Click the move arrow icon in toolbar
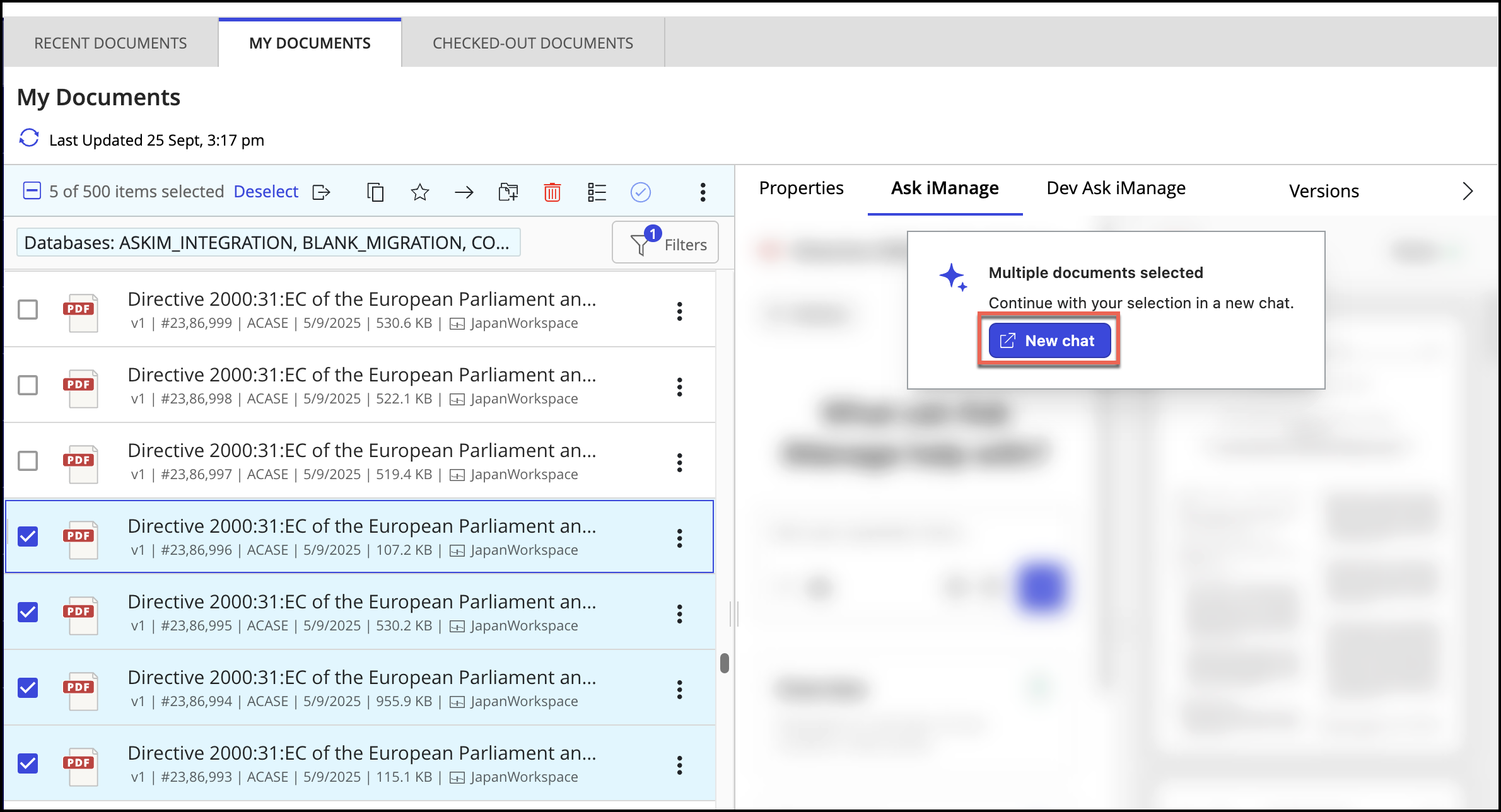This screenshot has height=812, width=1501. pos(464,192)
